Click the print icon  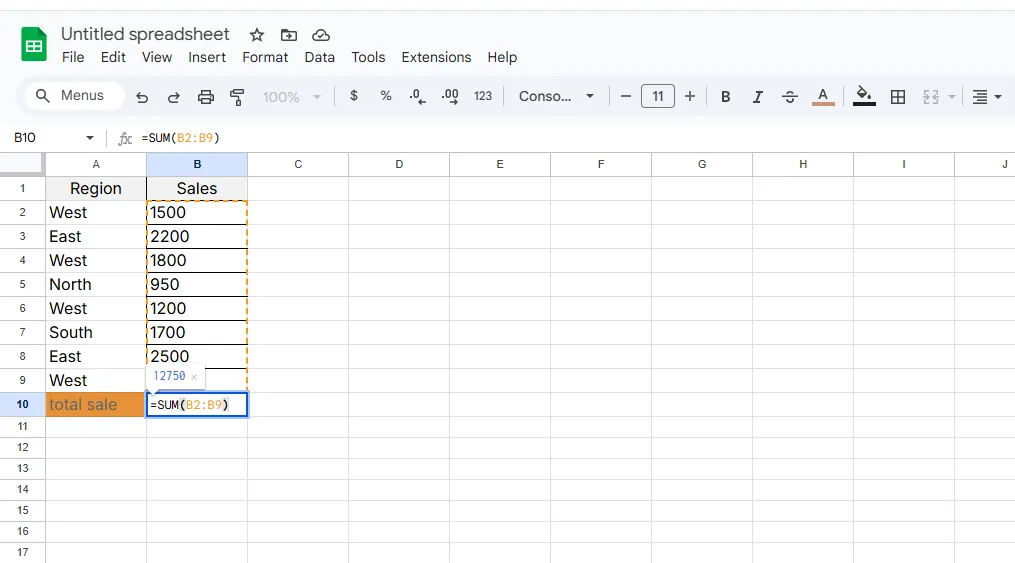(x=206, y=97)
